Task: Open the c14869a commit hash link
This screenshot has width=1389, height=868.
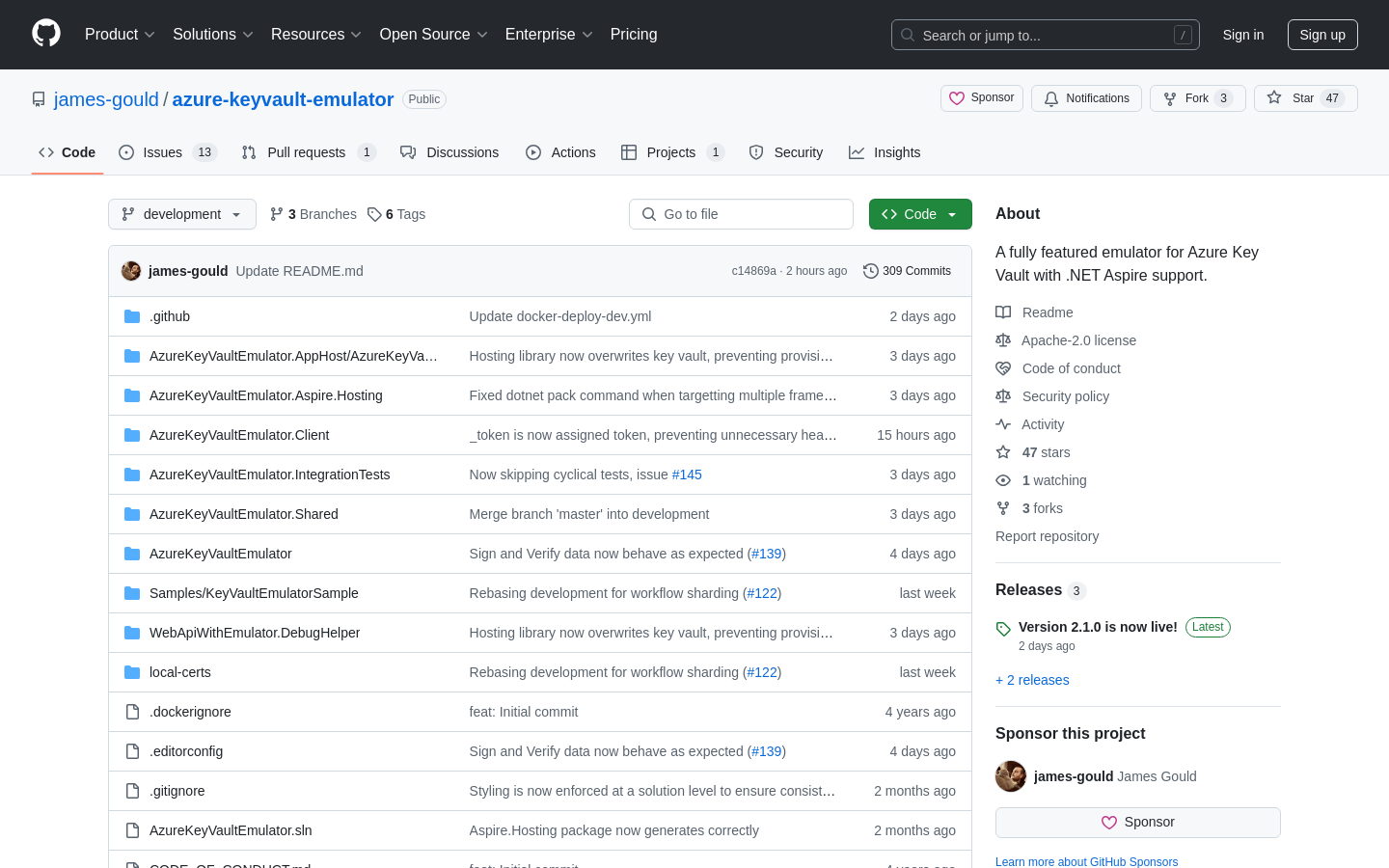Action: (x=753, y=271)
